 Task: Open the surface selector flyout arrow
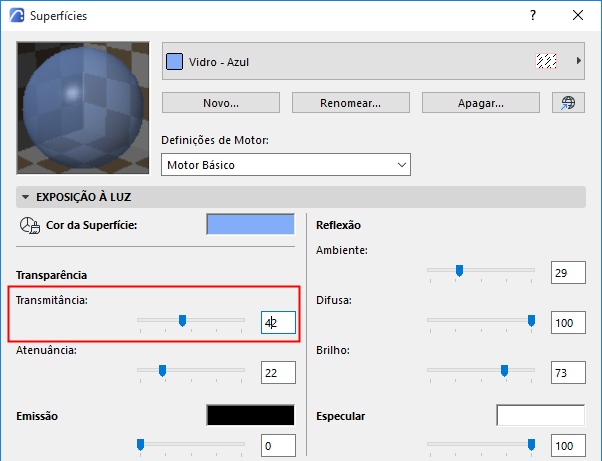tap(579, 61)
